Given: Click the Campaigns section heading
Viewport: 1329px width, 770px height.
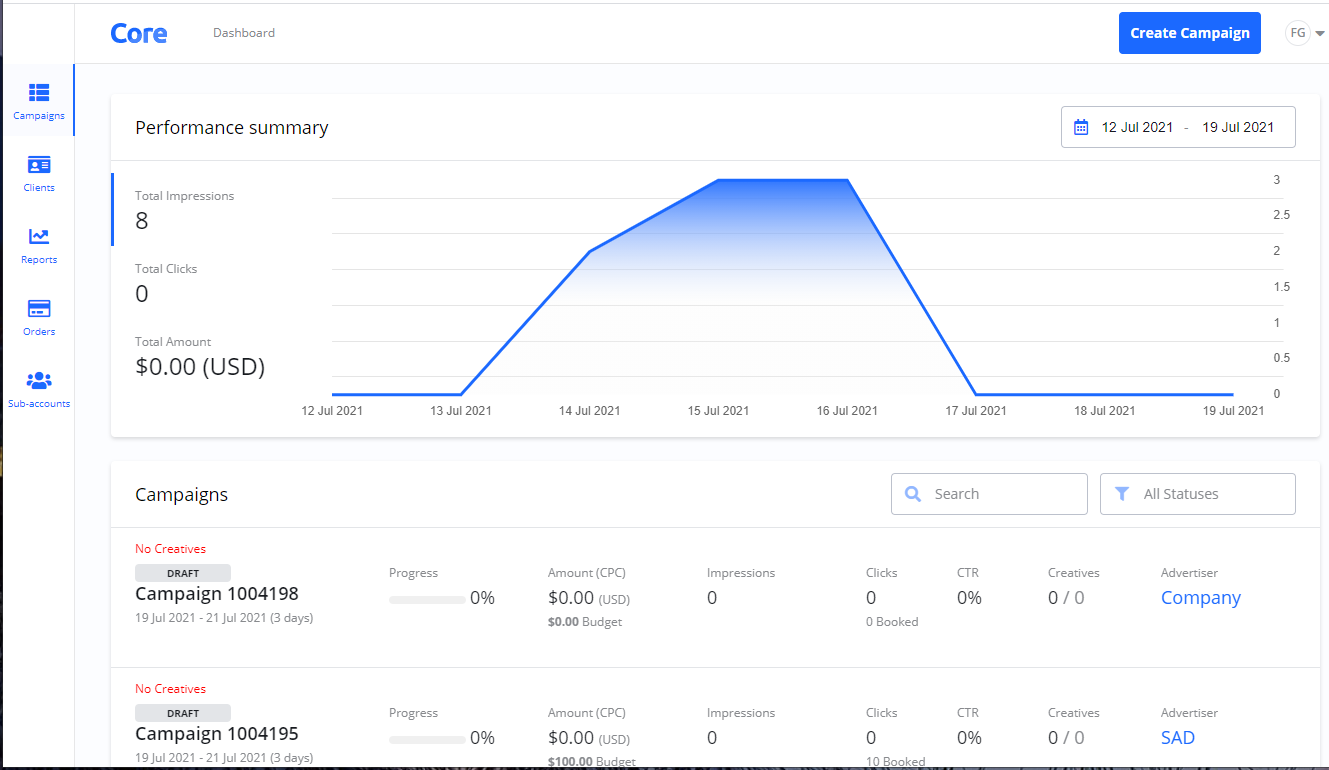Looking at the screenshot, I should [182, 495].
